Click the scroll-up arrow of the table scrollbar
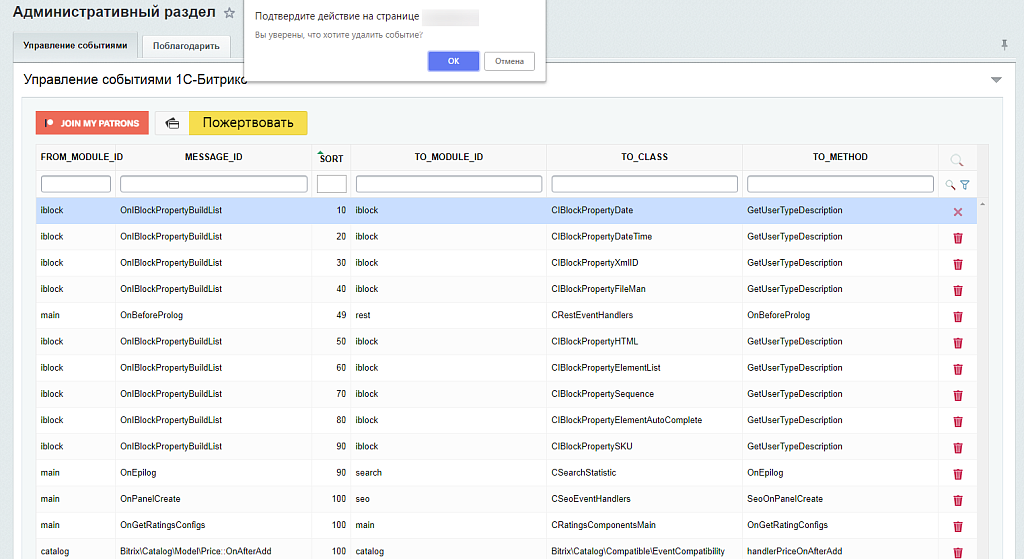 (x=983, y=204)
